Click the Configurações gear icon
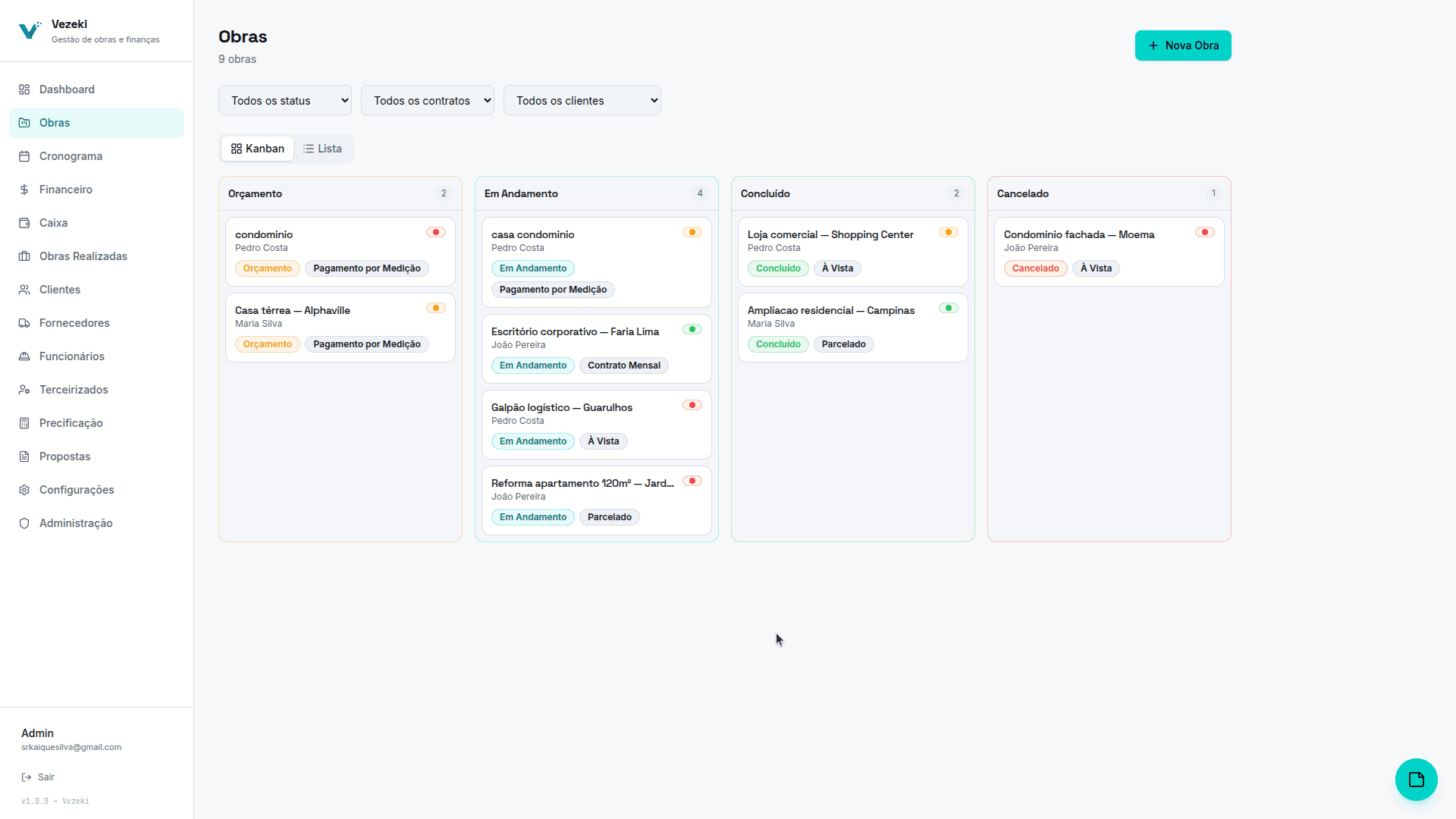Viewport: 1456px width, 819px height. coord(24,490)
